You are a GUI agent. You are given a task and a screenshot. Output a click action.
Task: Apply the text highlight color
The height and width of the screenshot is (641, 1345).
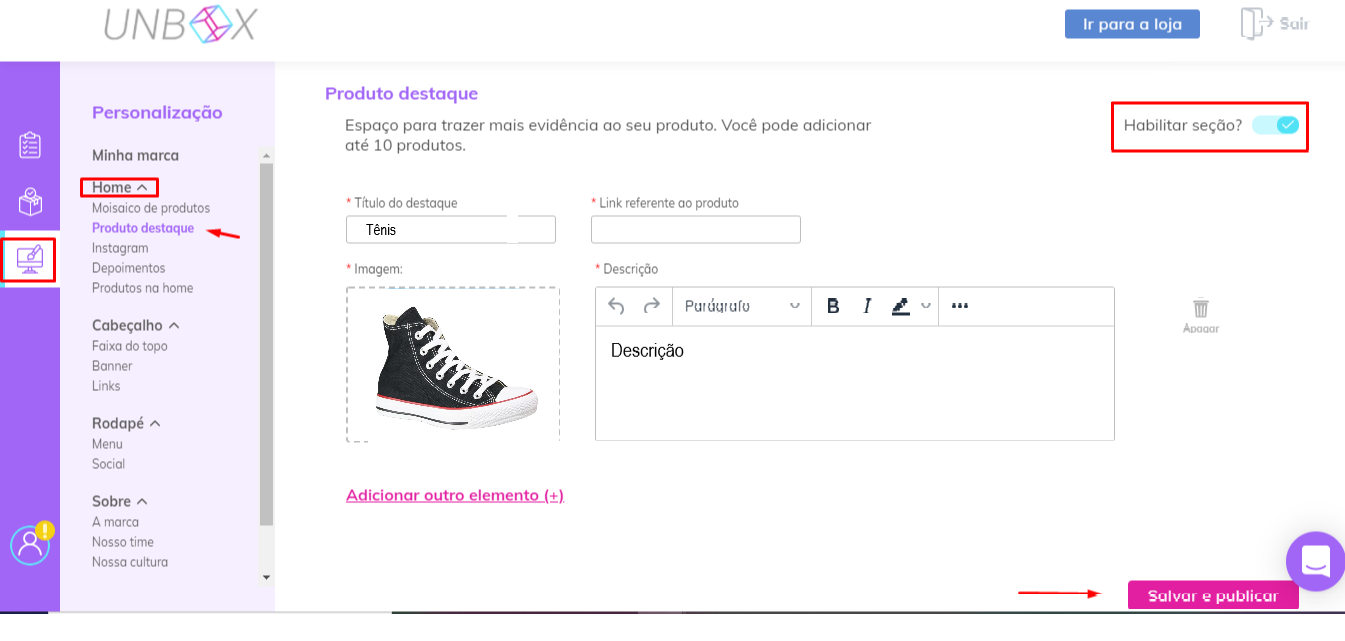(901, 306)
